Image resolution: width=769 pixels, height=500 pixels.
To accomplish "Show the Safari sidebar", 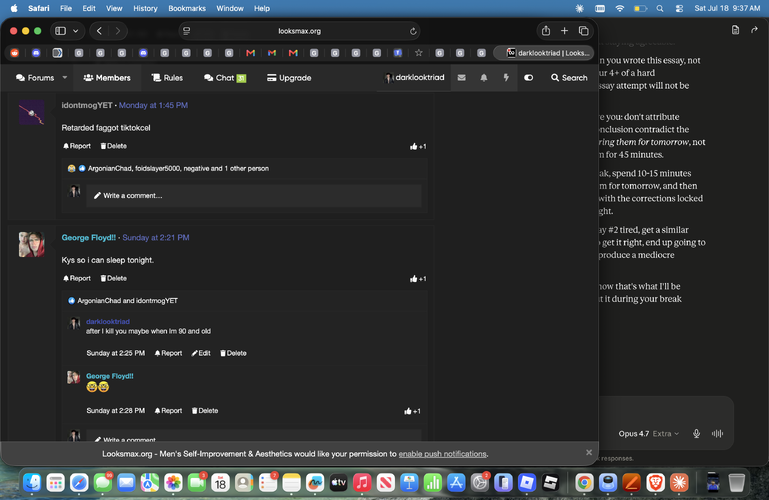I will point(60,31).
